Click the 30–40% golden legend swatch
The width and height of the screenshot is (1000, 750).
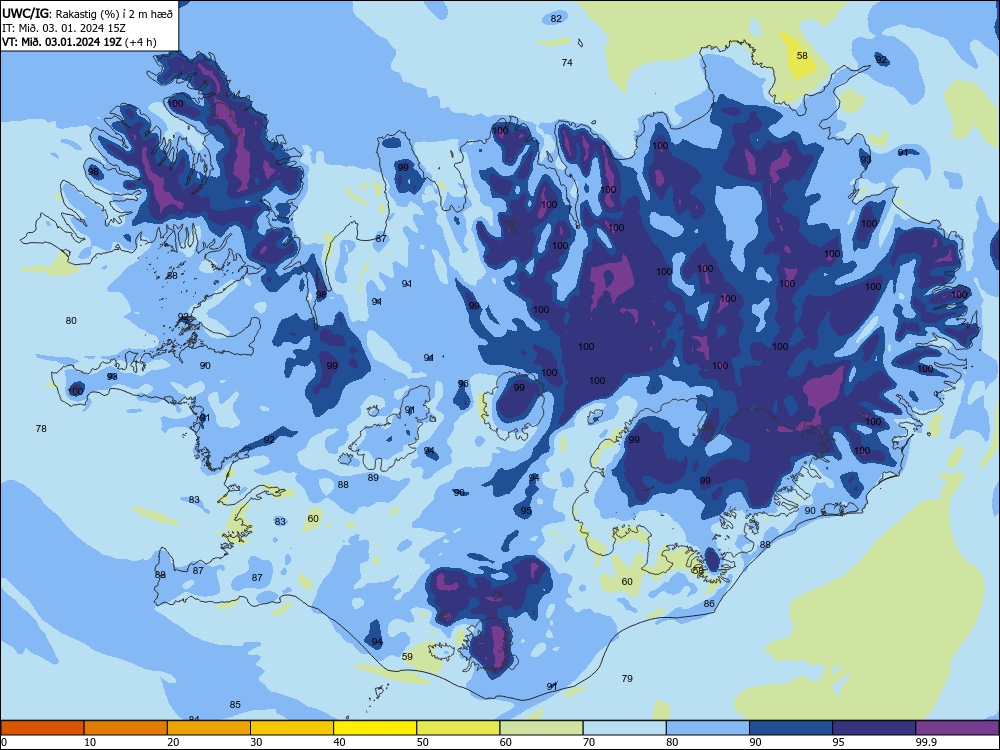tap(292, 728)
